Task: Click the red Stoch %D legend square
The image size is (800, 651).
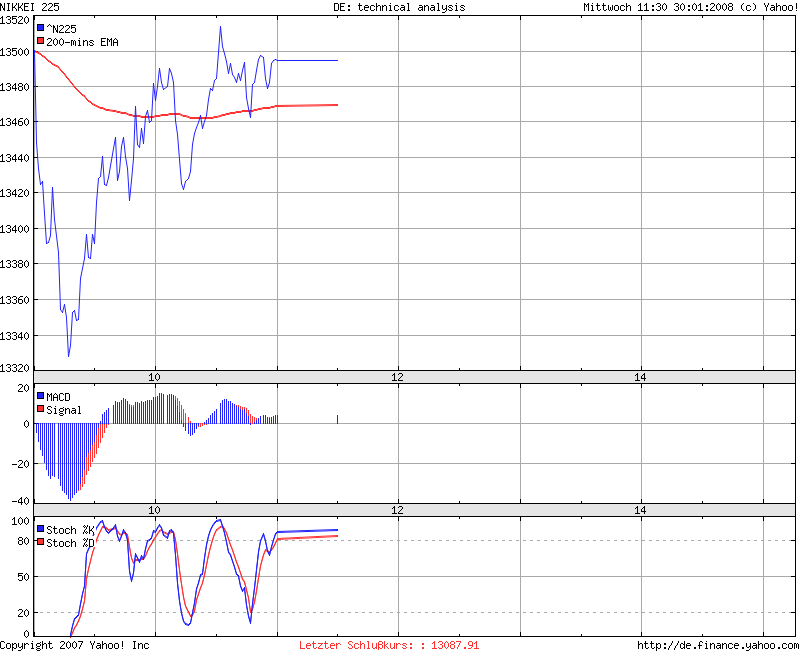Action: pyautogui.click(x=41, y=543)
